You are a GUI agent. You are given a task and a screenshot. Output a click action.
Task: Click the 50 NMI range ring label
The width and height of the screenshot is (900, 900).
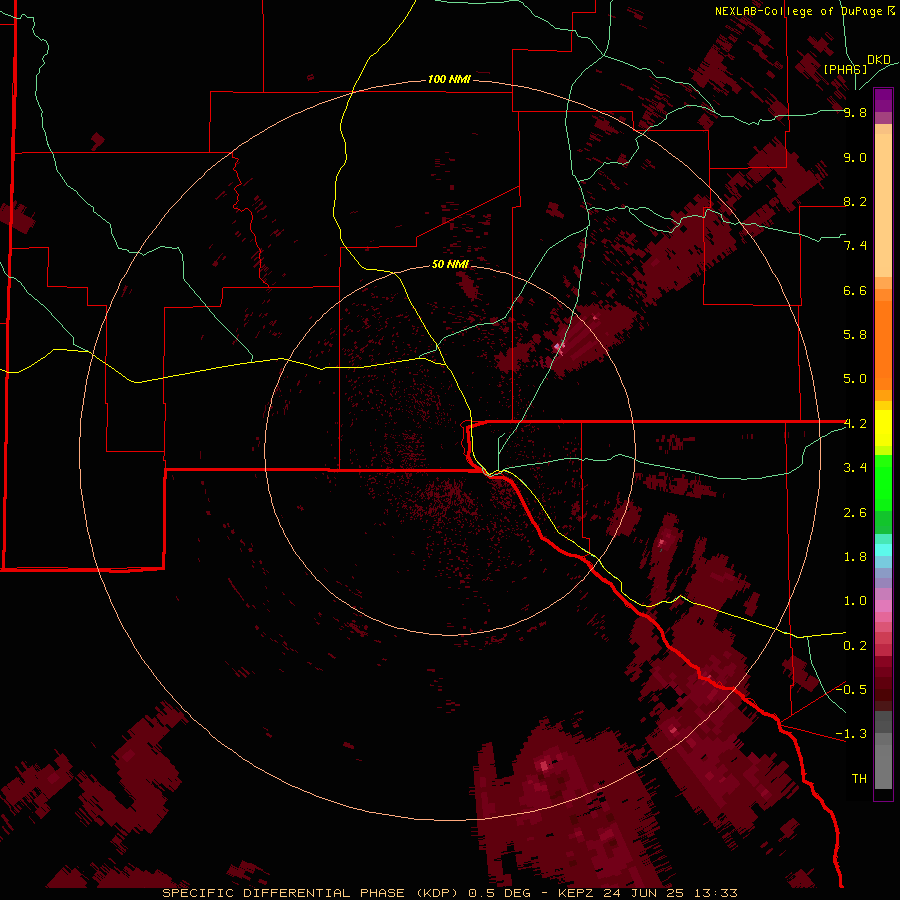450,264
